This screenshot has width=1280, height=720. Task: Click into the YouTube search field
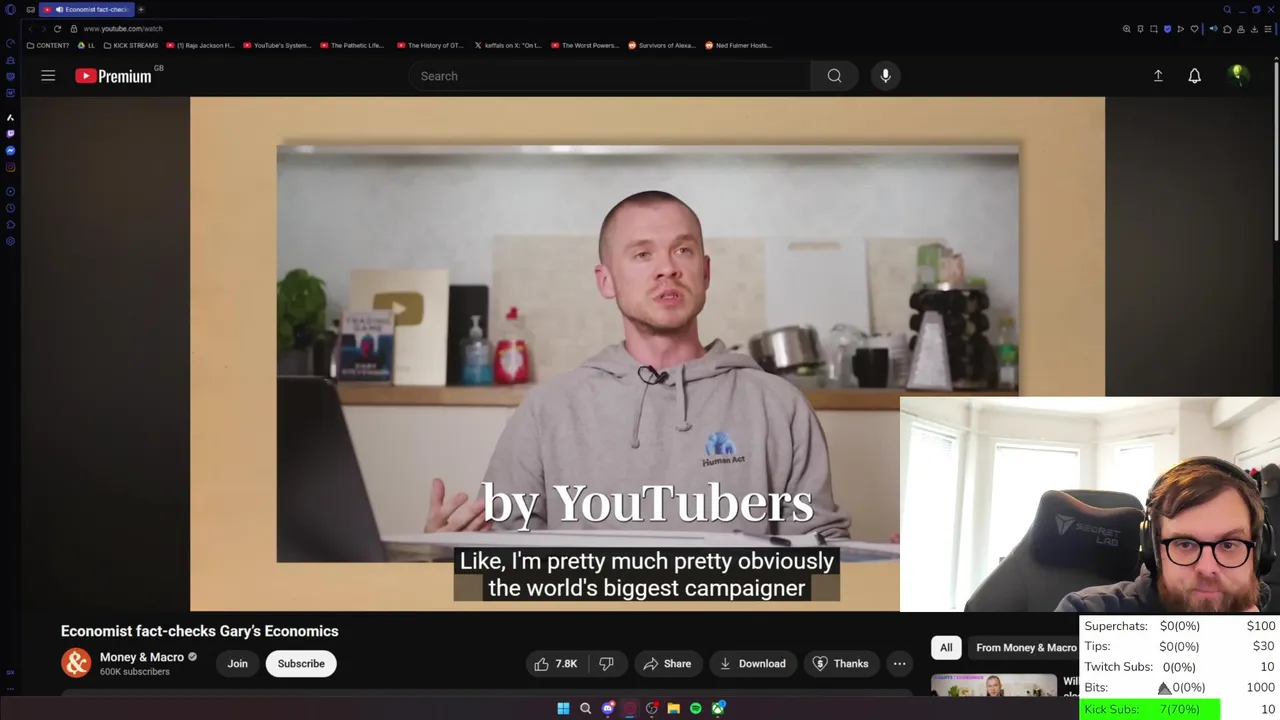pyautogui.click(x=610, y=76)
